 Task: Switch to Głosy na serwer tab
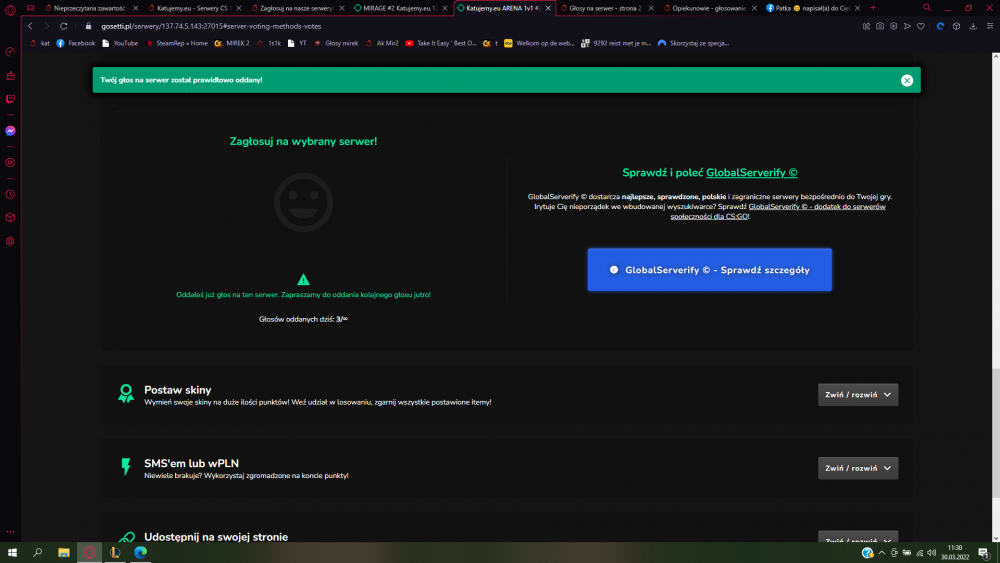[605, 8]
